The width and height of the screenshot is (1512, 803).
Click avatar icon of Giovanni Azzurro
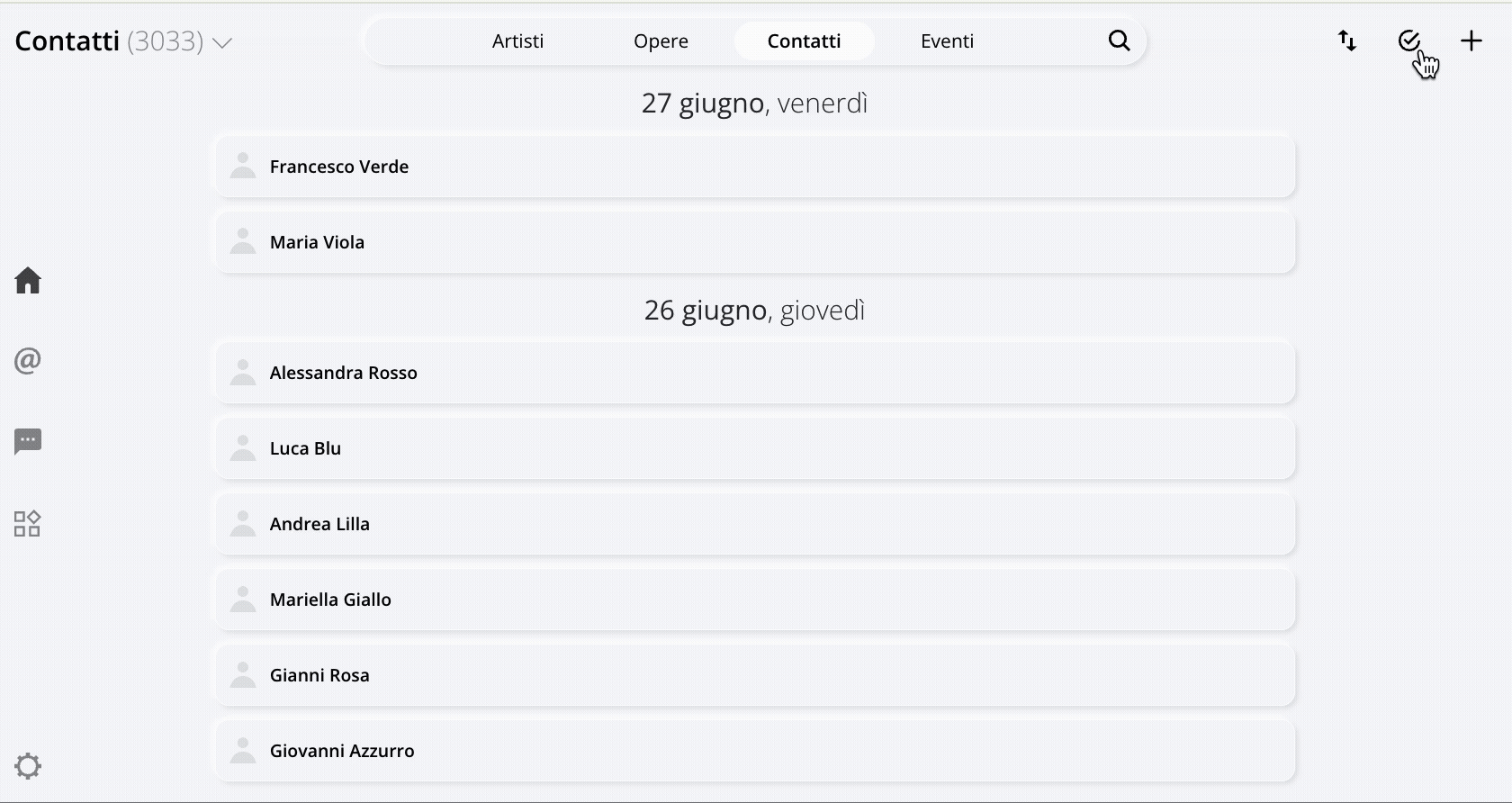point(243,750)
